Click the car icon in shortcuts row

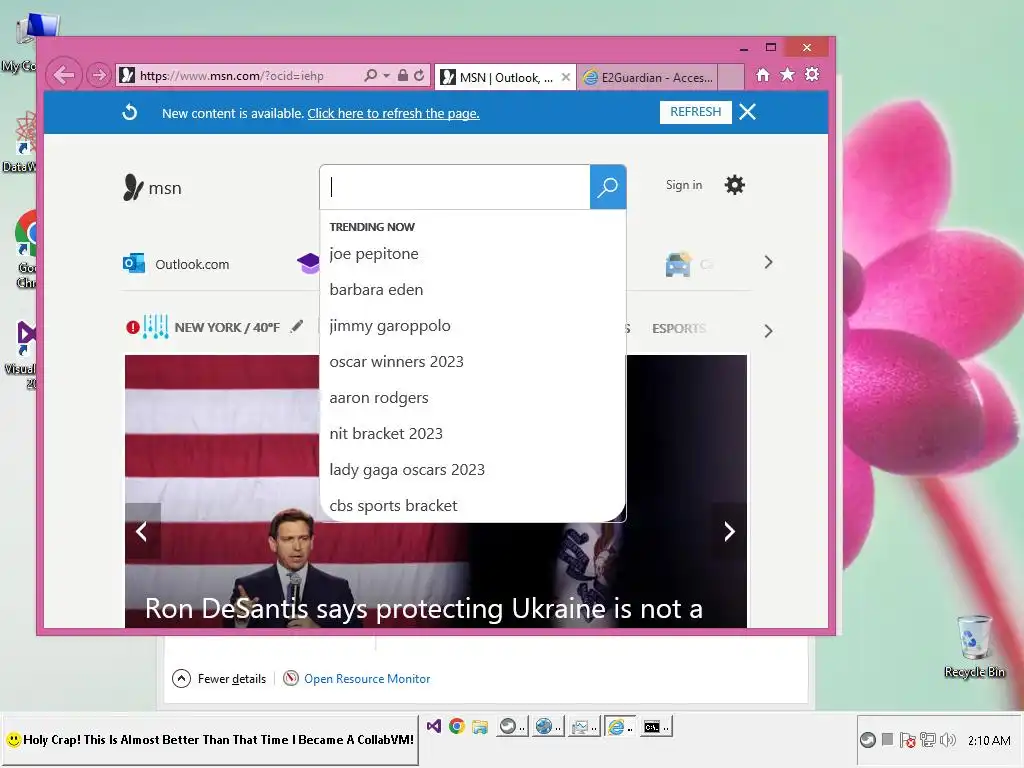click(678, 264)
